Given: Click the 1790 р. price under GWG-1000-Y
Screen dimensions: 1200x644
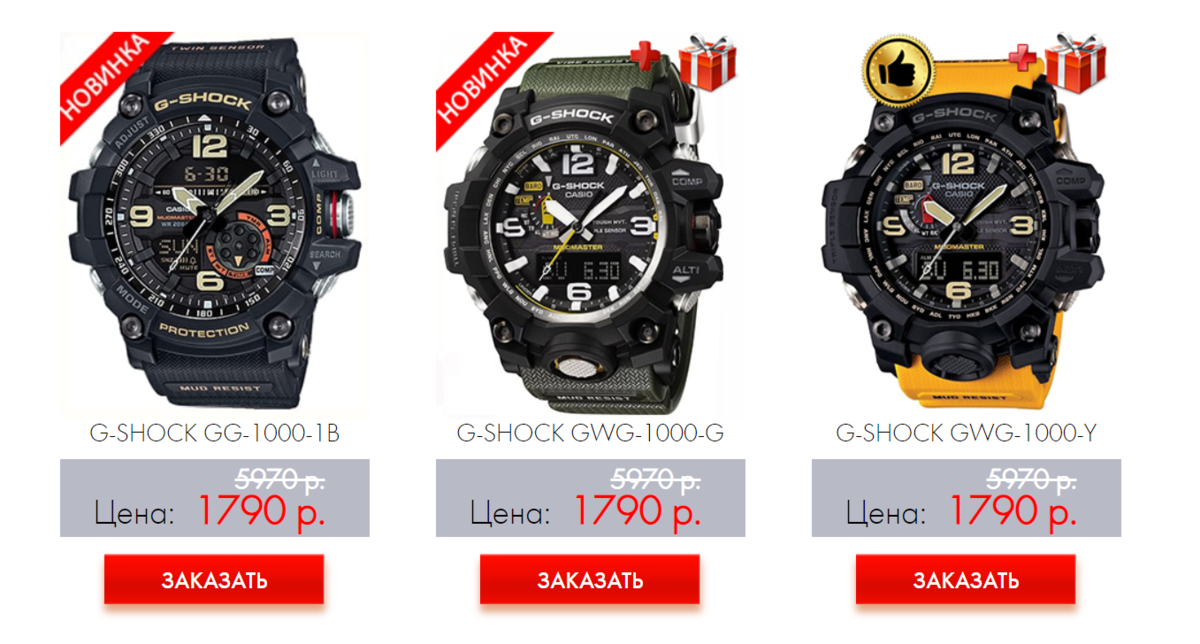Looking at the screenshot, I should 1012,512.
